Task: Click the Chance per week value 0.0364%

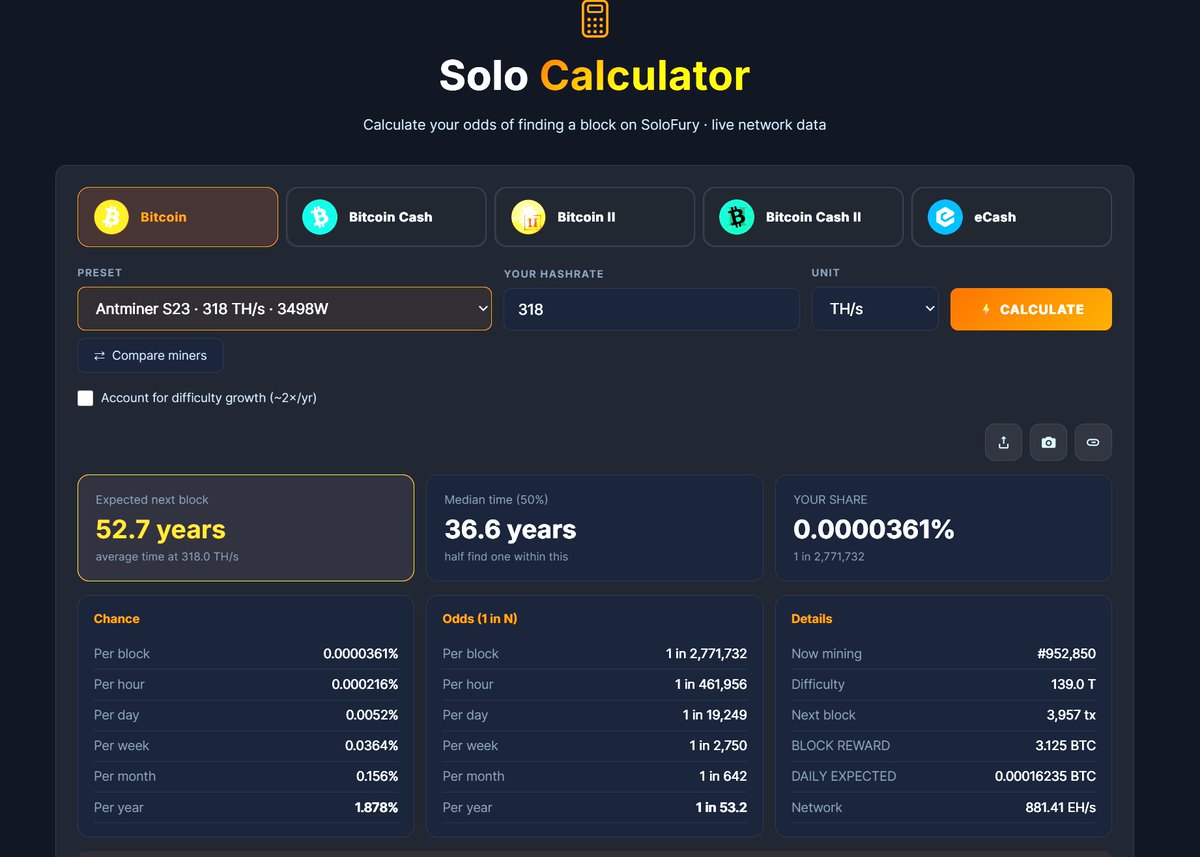Action: 372,746
